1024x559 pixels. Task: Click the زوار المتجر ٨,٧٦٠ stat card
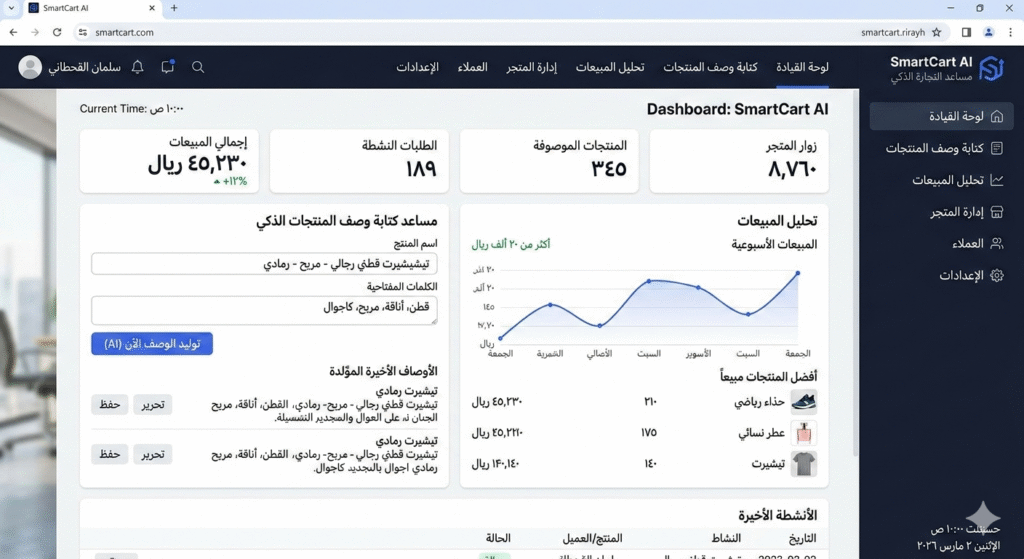[x=739, y=161]
